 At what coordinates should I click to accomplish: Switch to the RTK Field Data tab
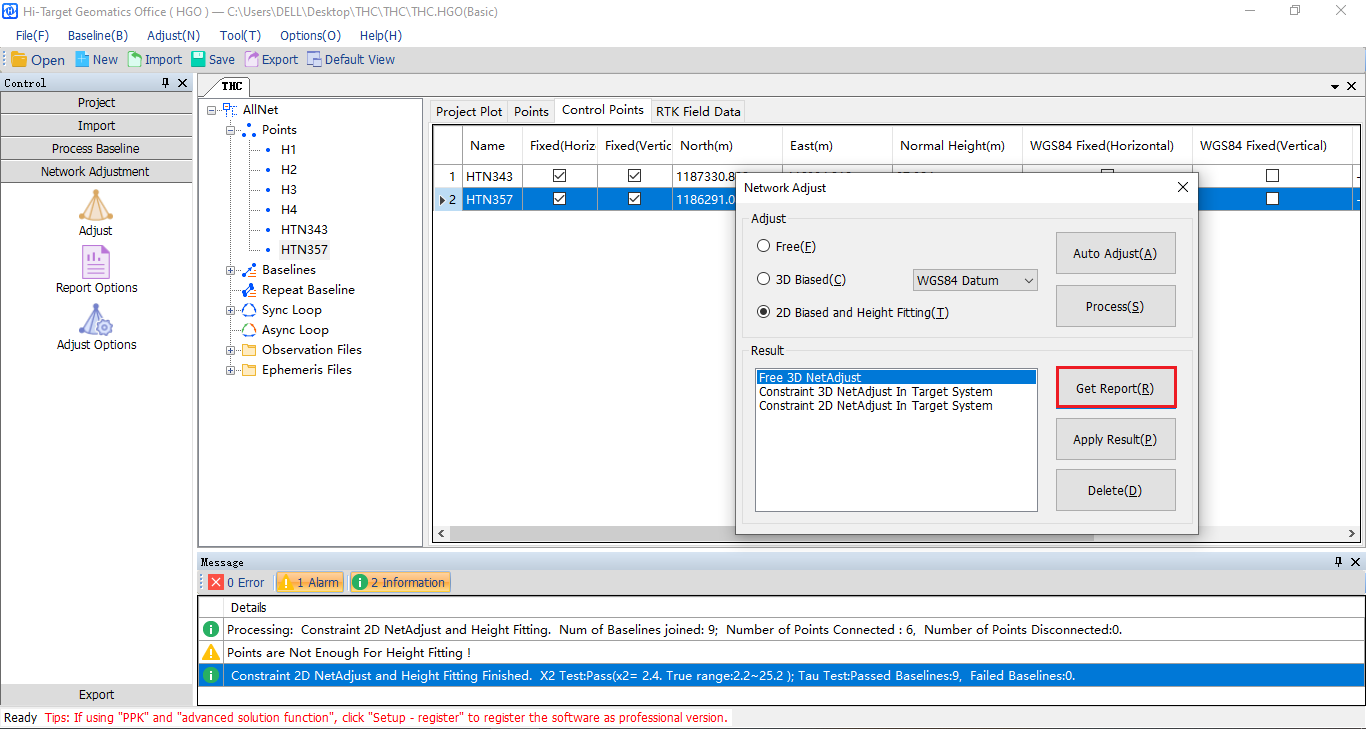coord(698,111)
